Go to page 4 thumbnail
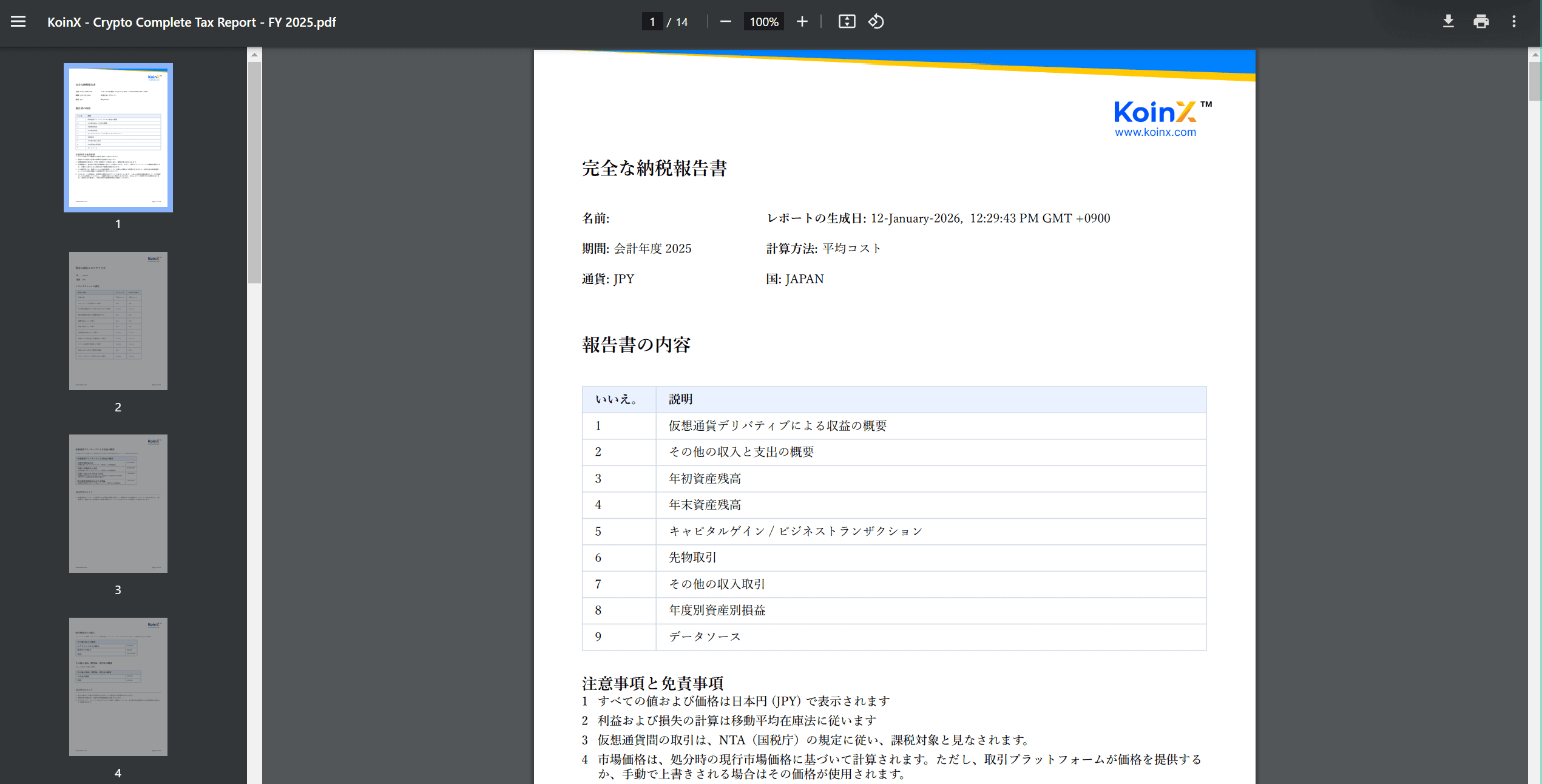Viewport: 1542px width, 784px height. pos(118,686)
